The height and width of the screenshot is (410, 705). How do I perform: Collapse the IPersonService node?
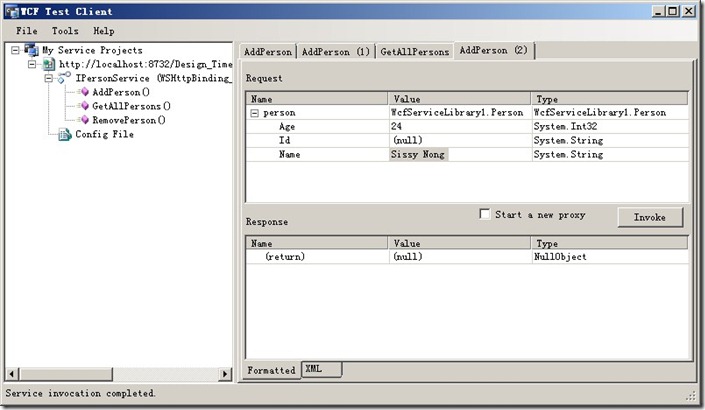click(48, 78)
